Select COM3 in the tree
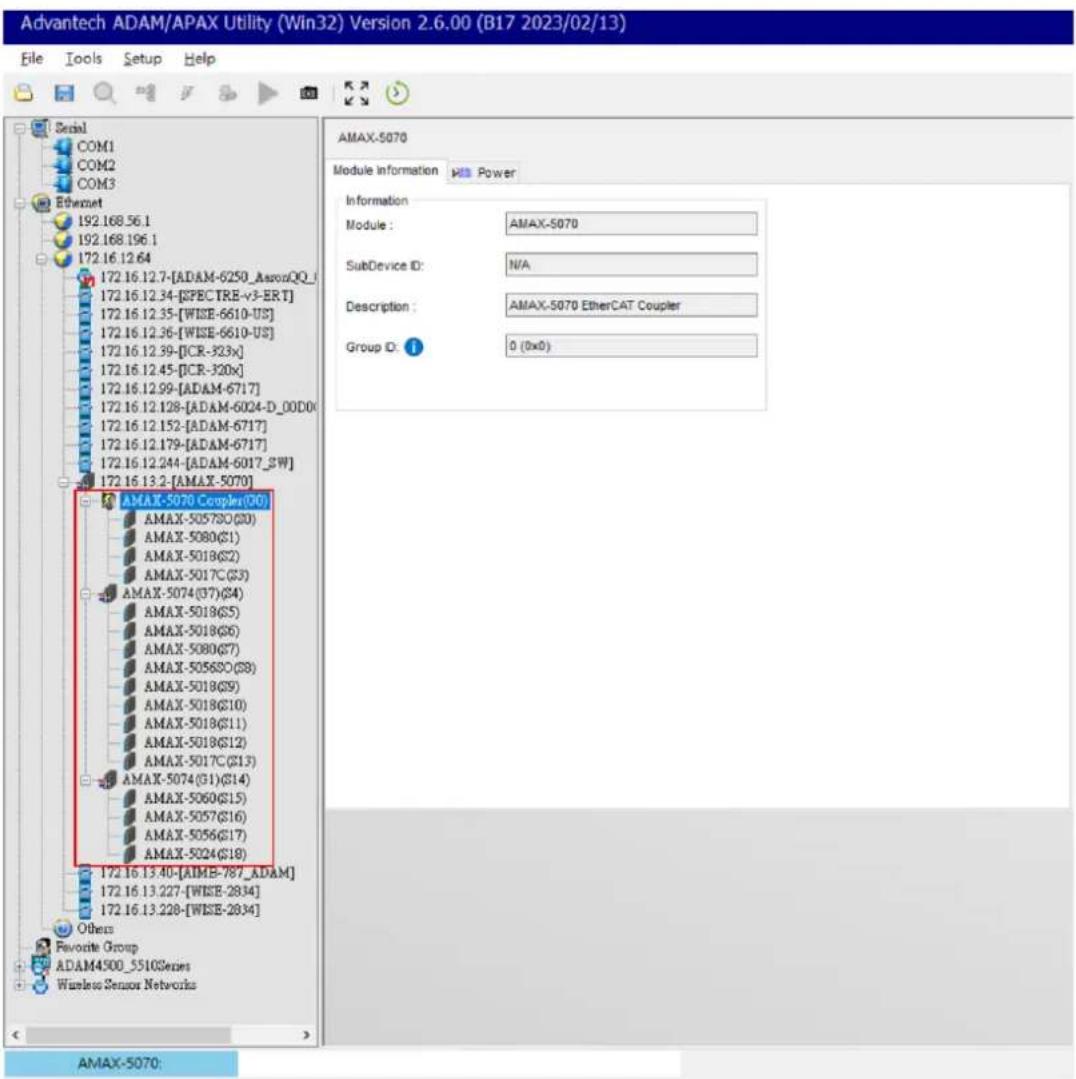The height and width of the screenshot is (1079, 1076). (x=96, y=184)
